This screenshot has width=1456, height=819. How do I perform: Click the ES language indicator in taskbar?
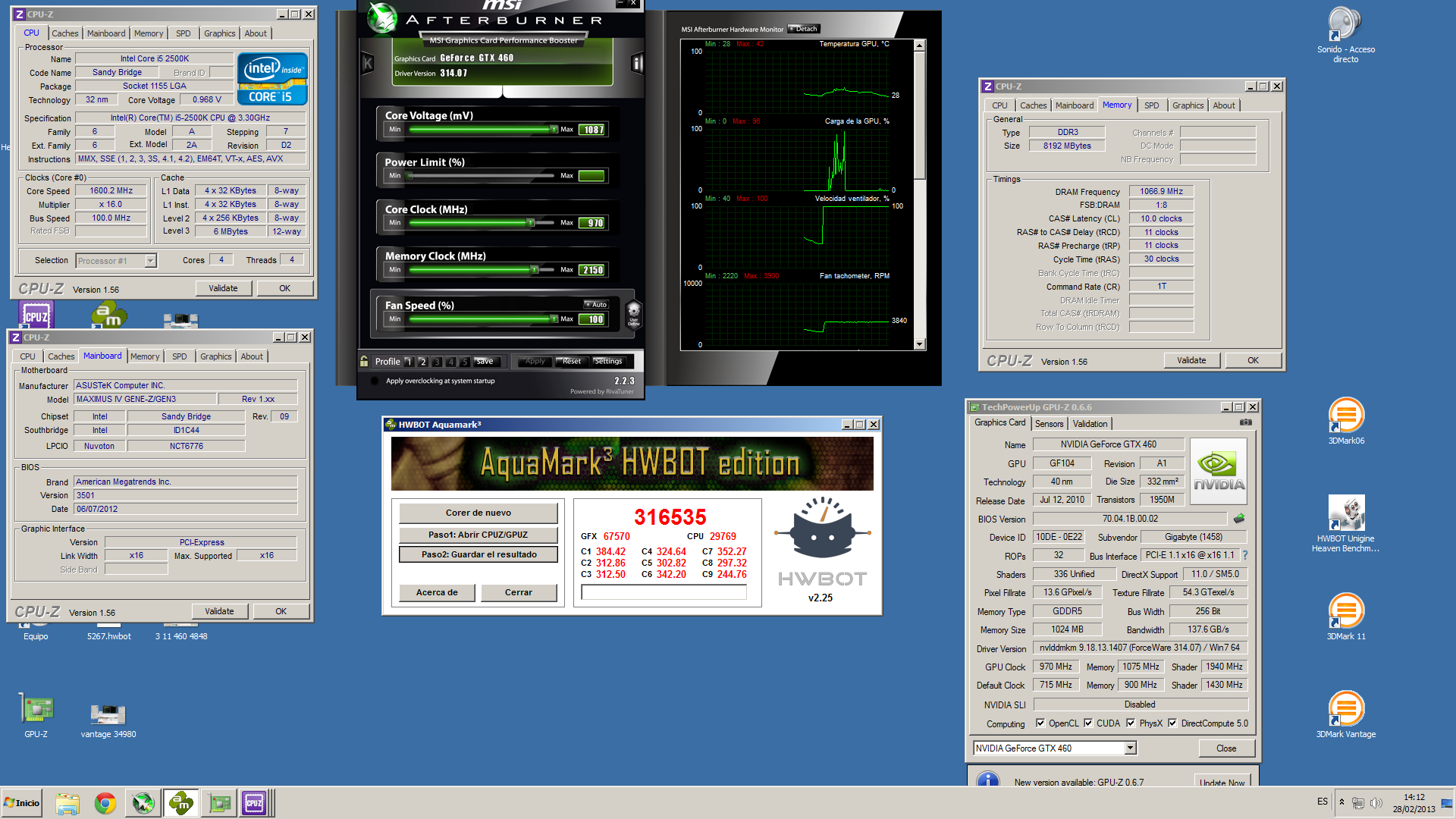pos(1323,802)
